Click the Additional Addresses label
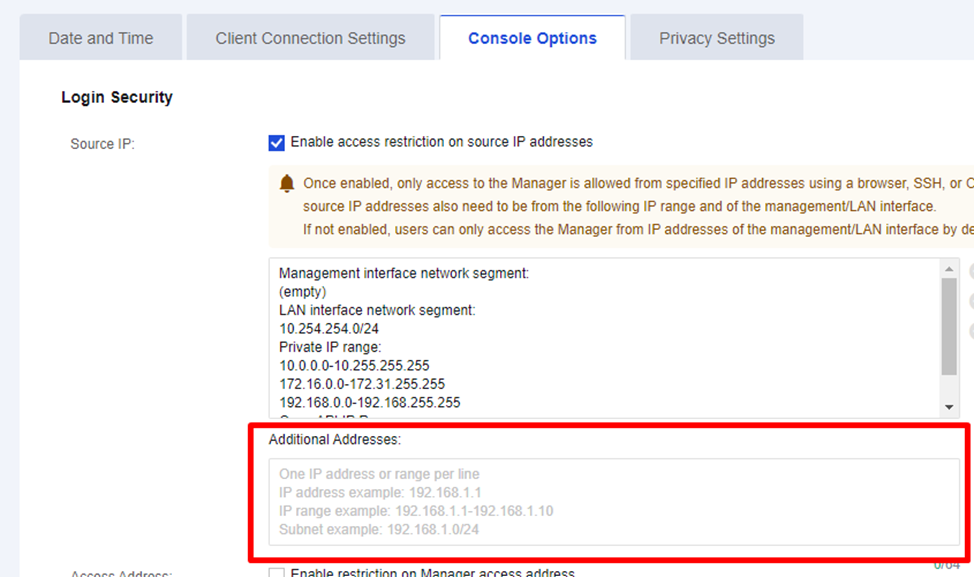 (335, 440)
